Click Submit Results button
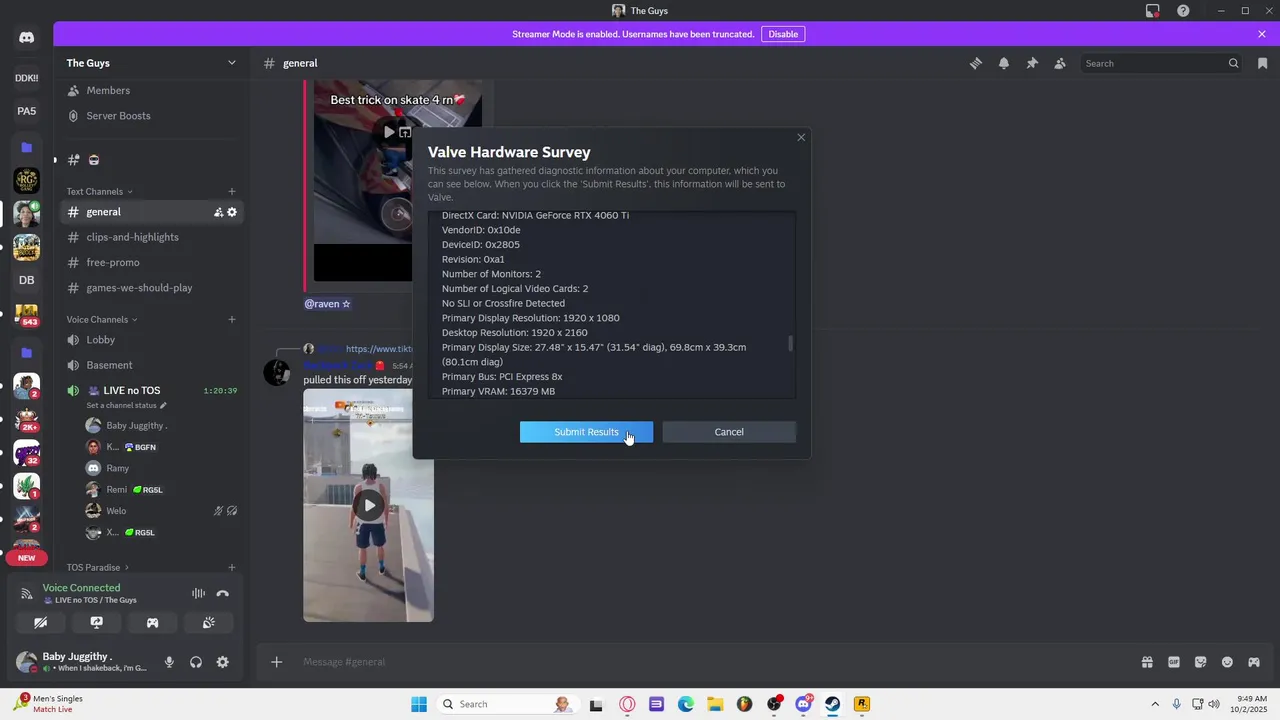Viewport: 1280px width, 720px height. pyautogui.click(x=586, y=432)
